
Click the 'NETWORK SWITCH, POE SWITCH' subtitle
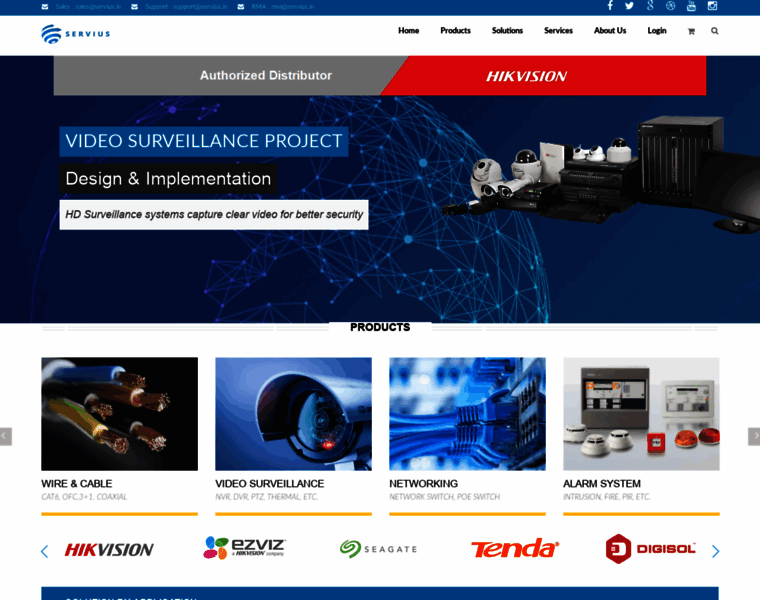tap(444, 497)
